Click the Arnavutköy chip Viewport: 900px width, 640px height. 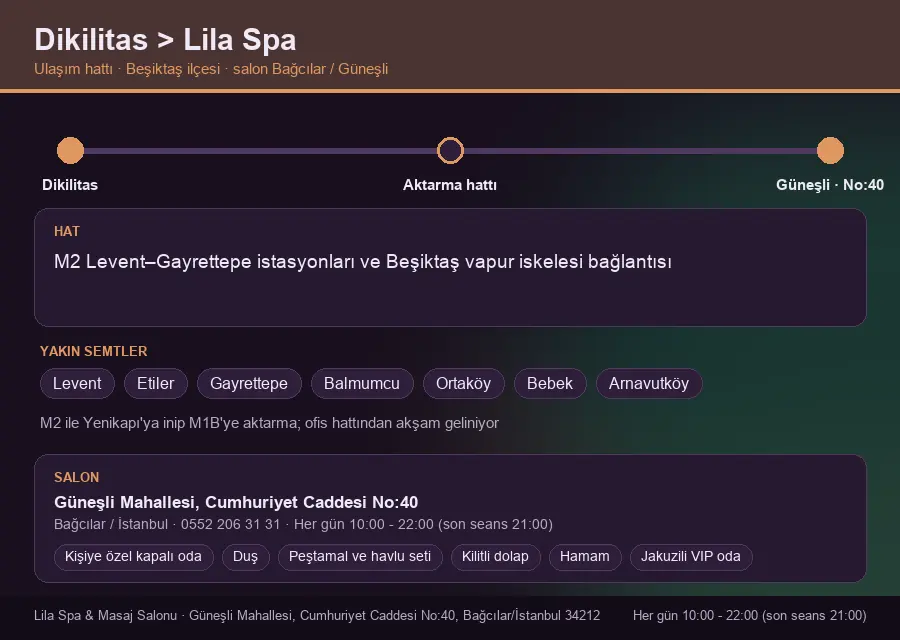[649, 383]
